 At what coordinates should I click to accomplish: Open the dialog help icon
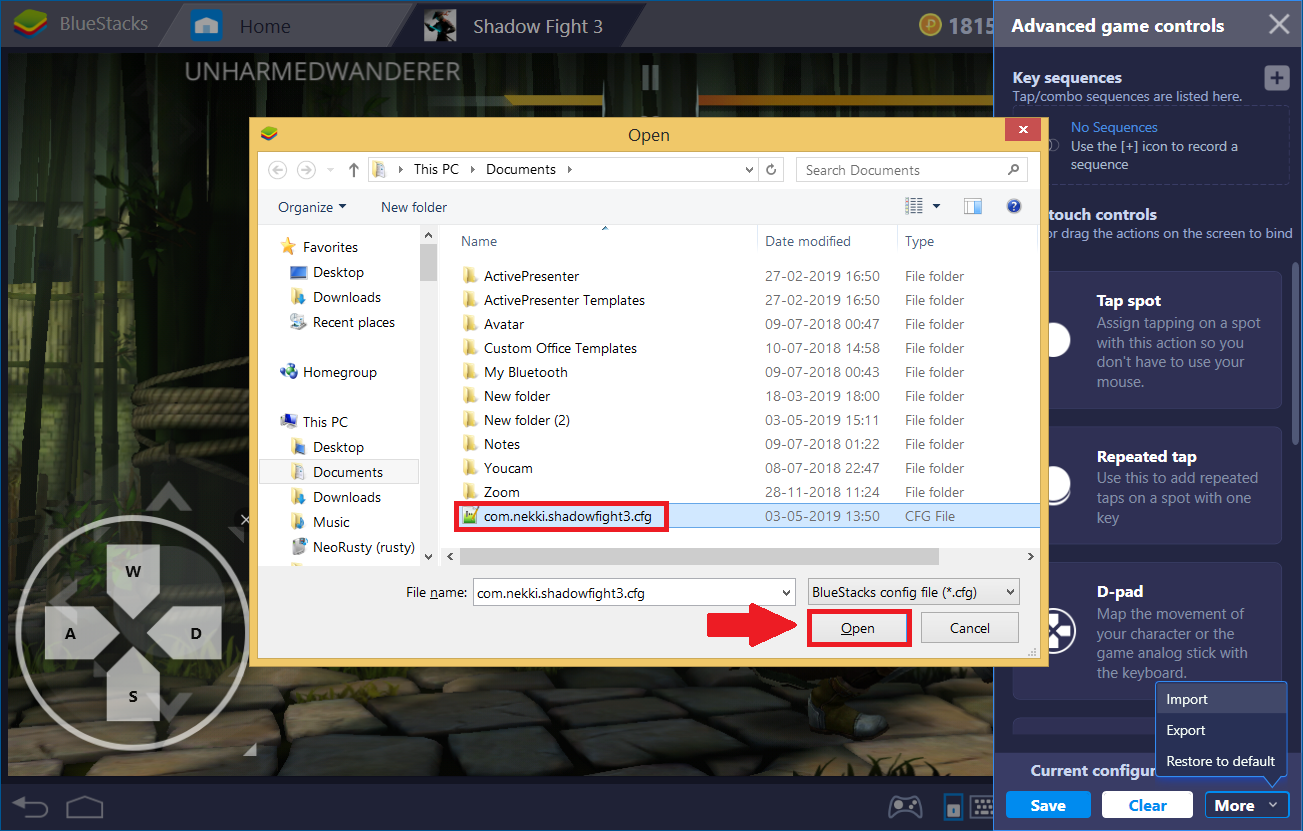click(1014, 206)
